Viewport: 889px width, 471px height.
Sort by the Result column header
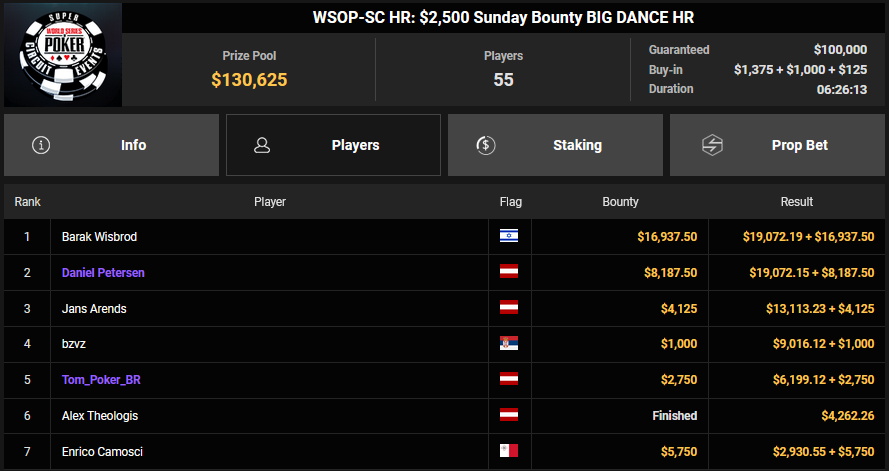pos(797,202)
